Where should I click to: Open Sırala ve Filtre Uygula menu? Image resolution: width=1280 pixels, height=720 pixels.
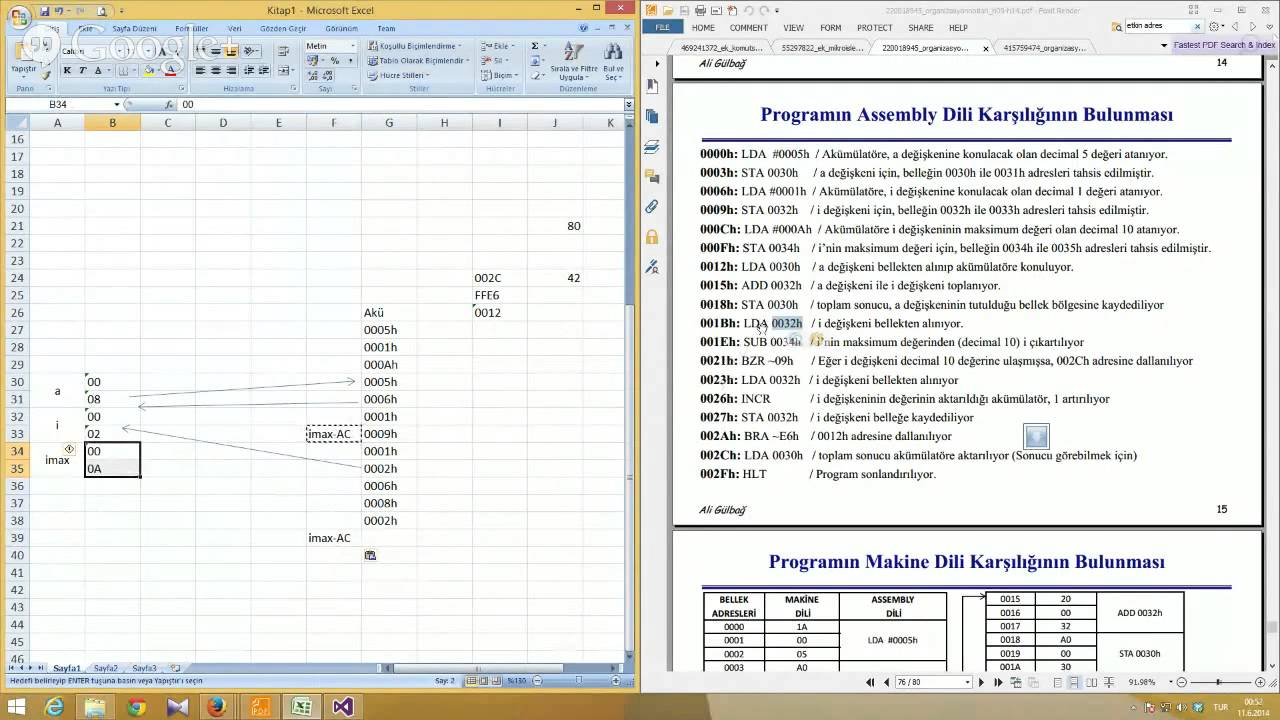[x=573, y=61]
